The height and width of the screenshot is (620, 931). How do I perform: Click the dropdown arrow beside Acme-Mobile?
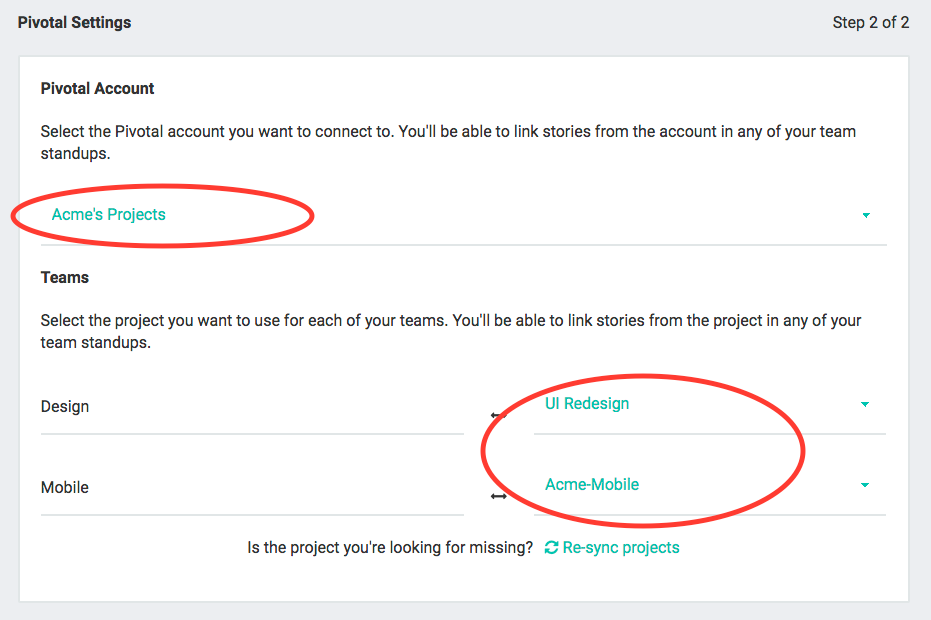coord(865,485)
